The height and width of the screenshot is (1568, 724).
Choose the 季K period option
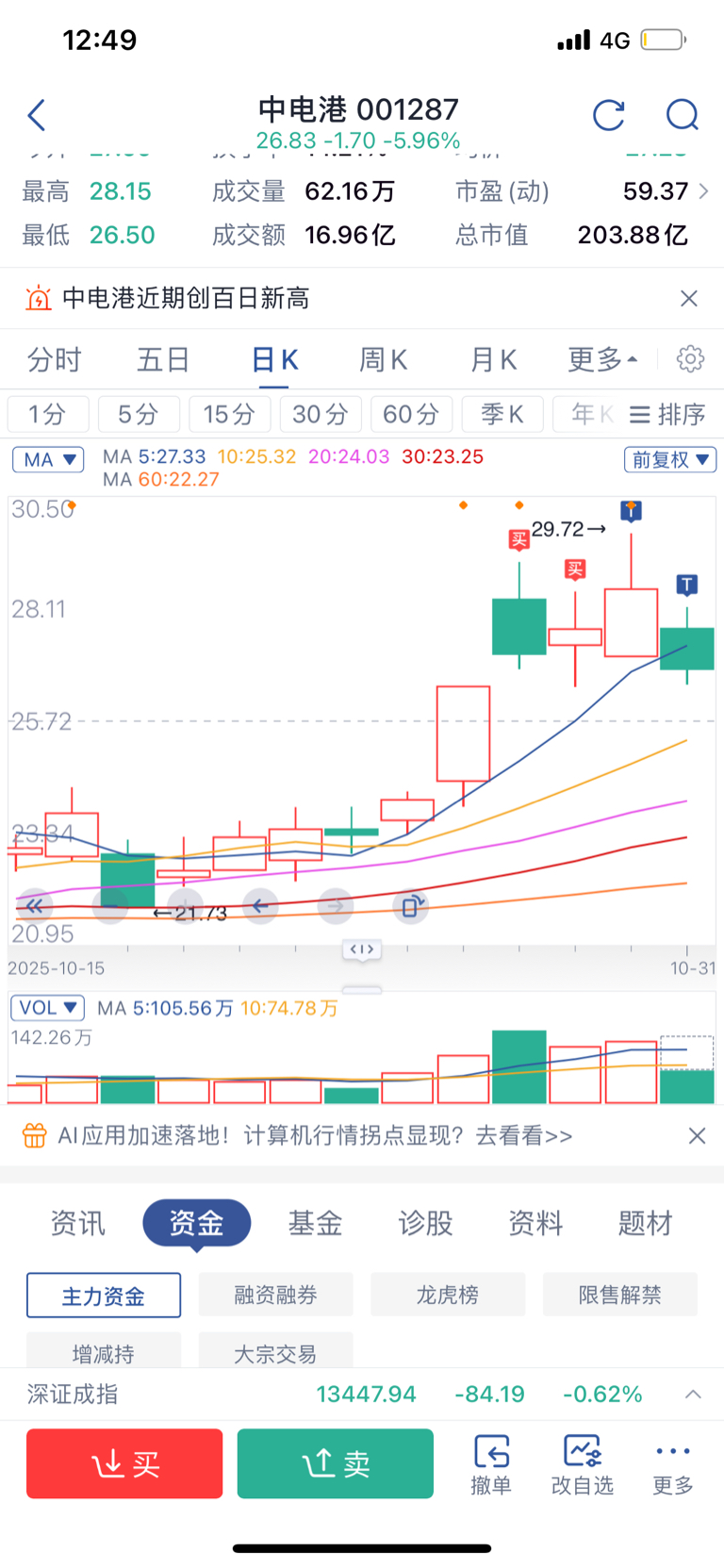tap(502, 414)
